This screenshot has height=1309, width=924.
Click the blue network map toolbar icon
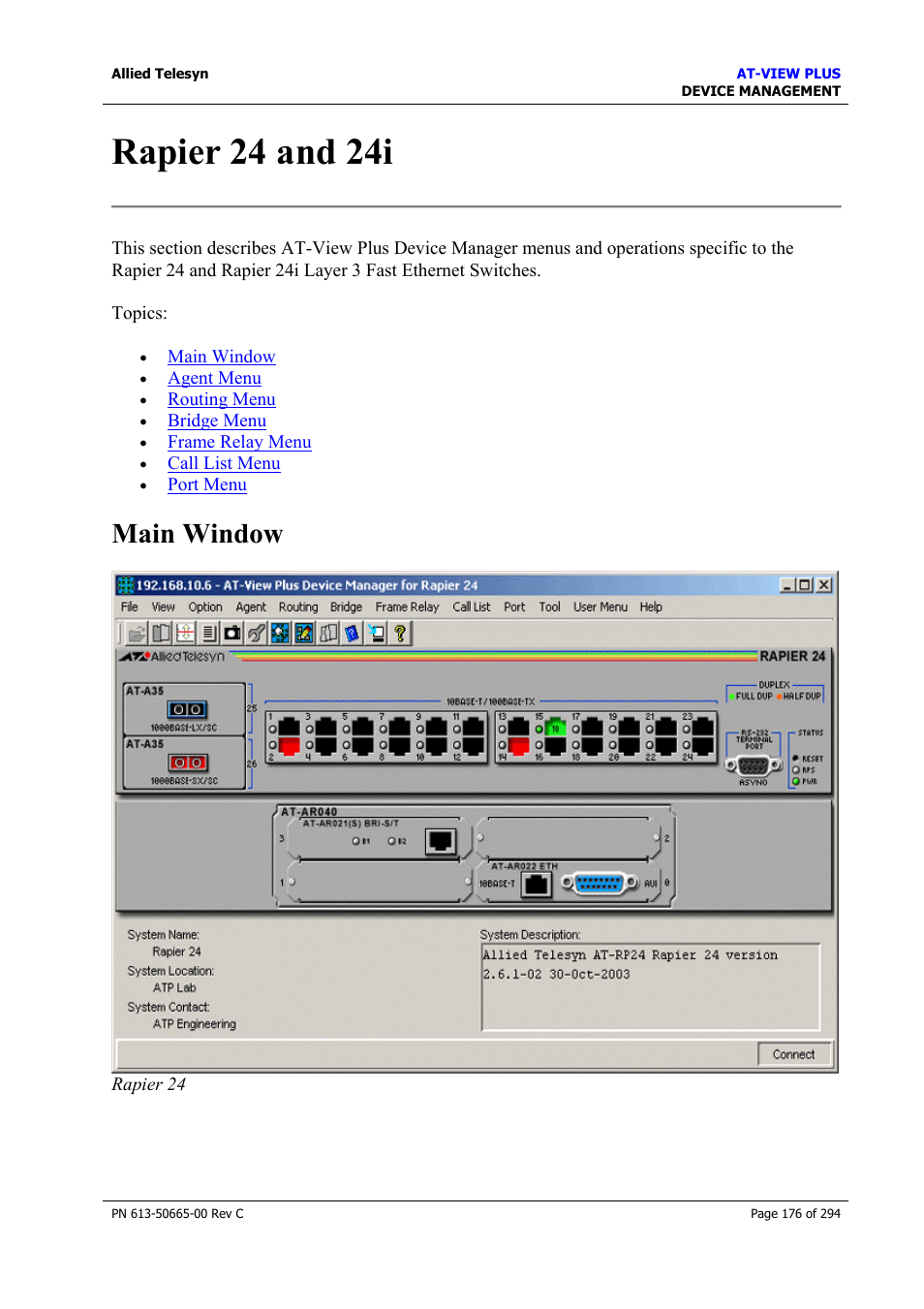pyautogui.click(x=280, y=634)
